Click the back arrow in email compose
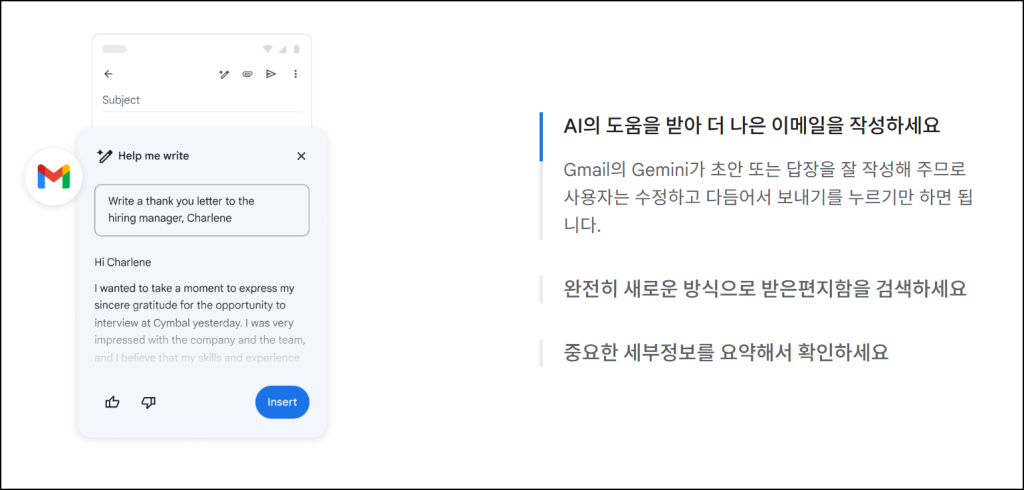This screenshot has height=490, width=1024. 108,74
